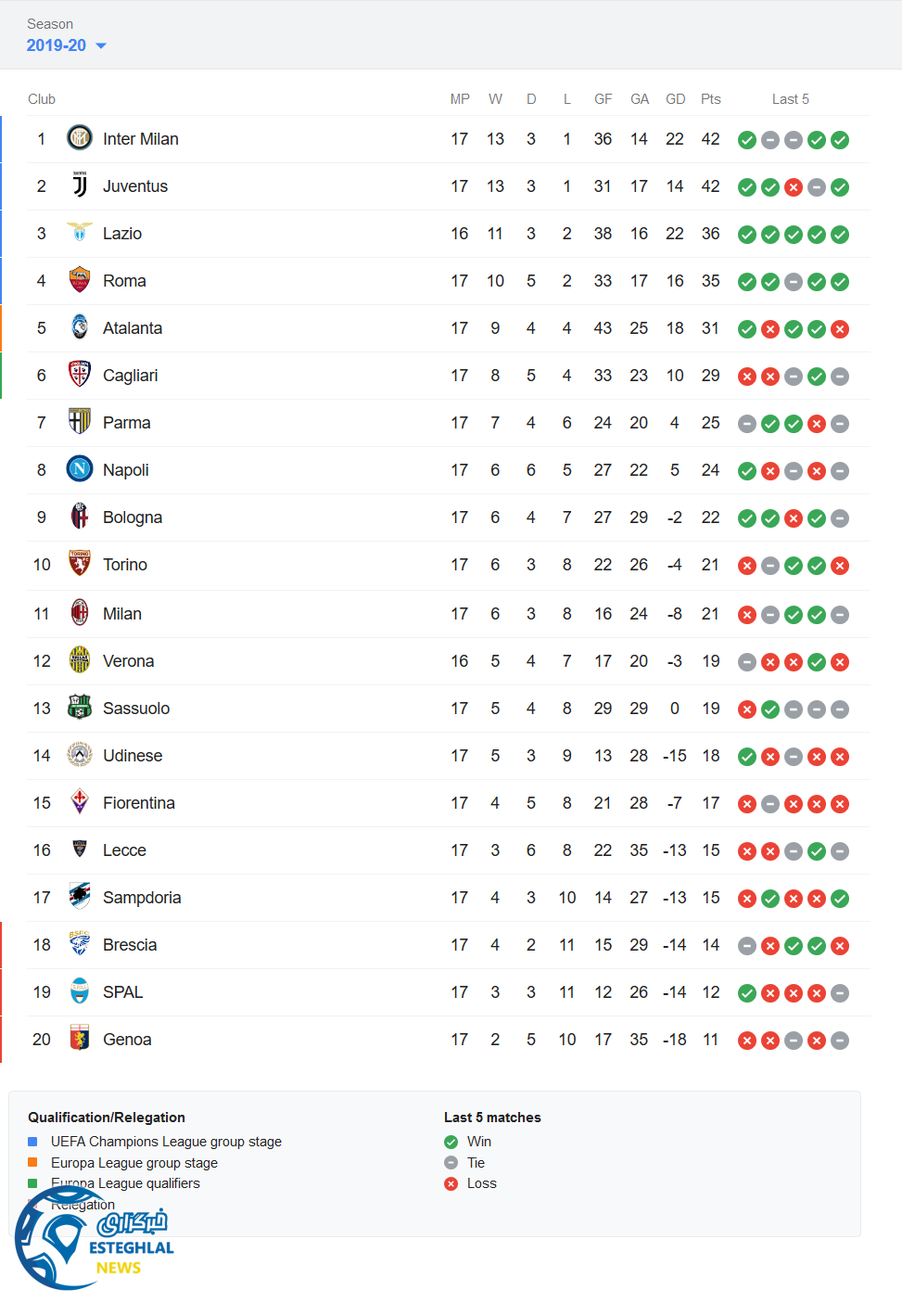This screenshot has height=1316, width=902.
Task: Click the Lazio eagle crest
Action: [80, 233]
